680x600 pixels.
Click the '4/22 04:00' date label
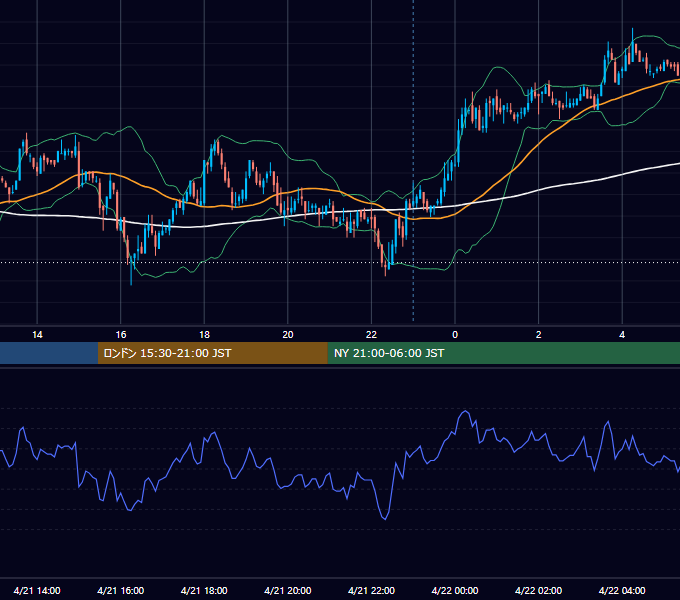coord(622,590)
